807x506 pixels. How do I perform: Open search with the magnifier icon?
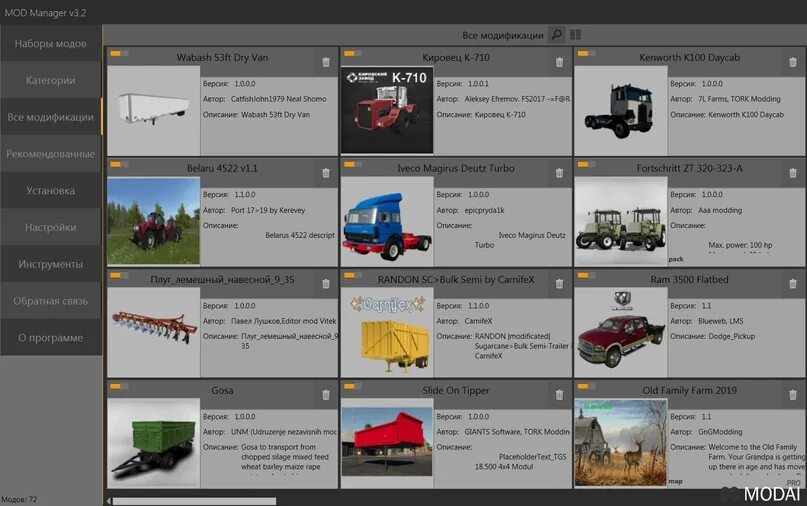(x=556, y=34)
